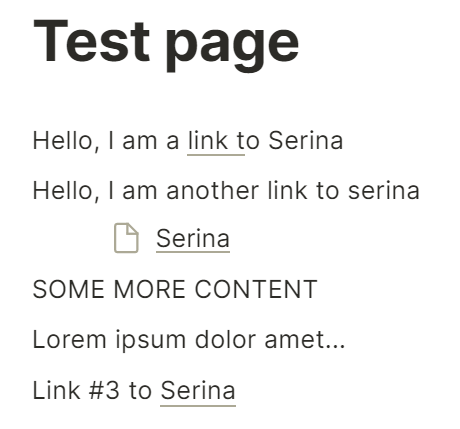Viewport: 460px width, 429px height.
Task: Click the page icon beside Serina
Action: pos(126,238)
